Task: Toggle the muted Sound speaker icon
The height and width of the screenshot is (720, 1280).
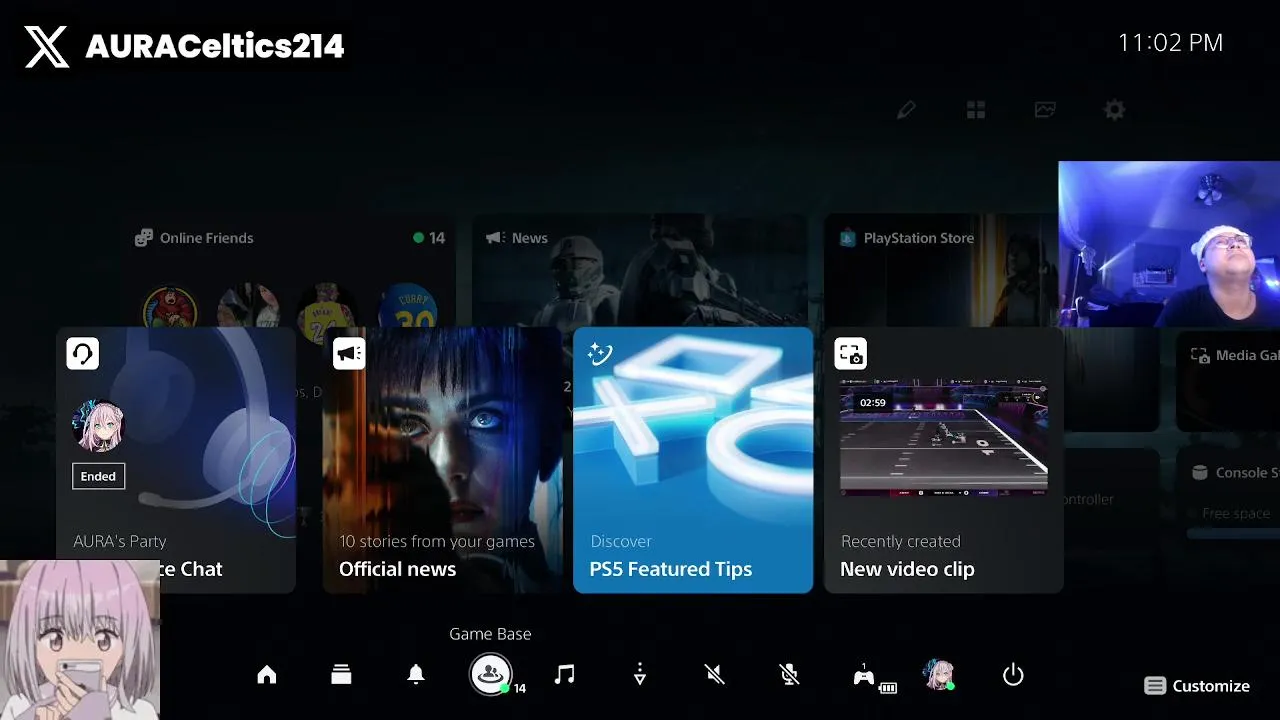Action: (714, 675)
